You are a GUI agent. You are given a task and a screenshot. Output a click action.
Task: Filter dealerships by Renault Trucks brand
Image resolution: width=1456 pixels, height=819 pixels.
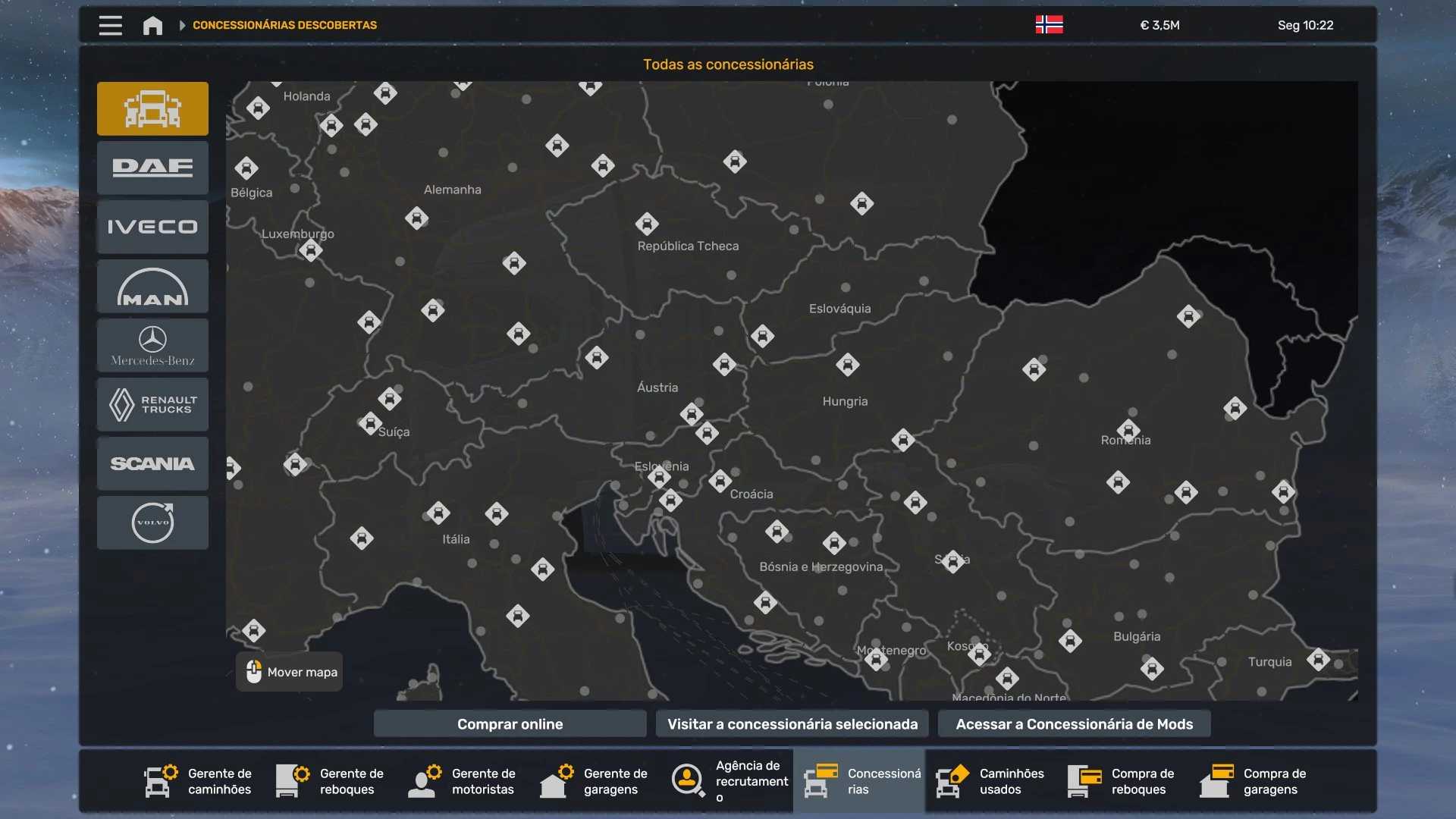coord(152,404)
